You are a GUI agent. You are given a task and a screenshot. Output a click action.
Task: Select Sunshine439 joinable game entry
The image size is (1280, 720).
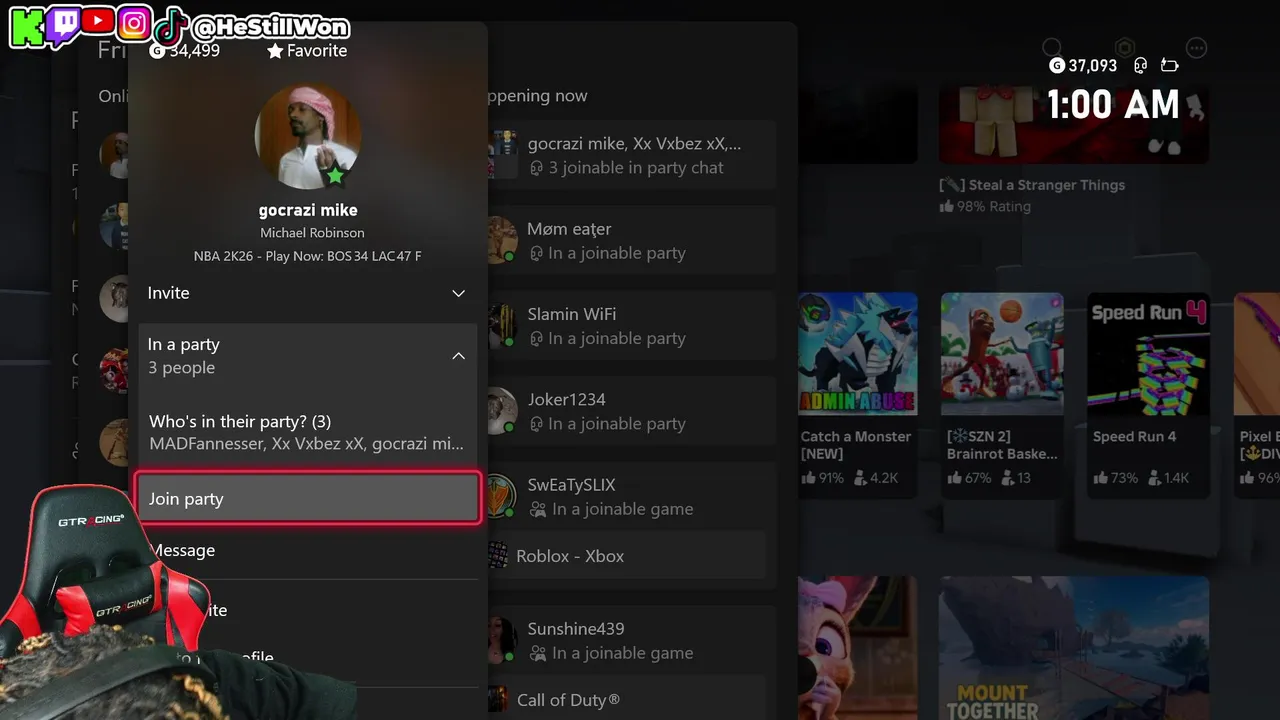click(x=631, y=640)
